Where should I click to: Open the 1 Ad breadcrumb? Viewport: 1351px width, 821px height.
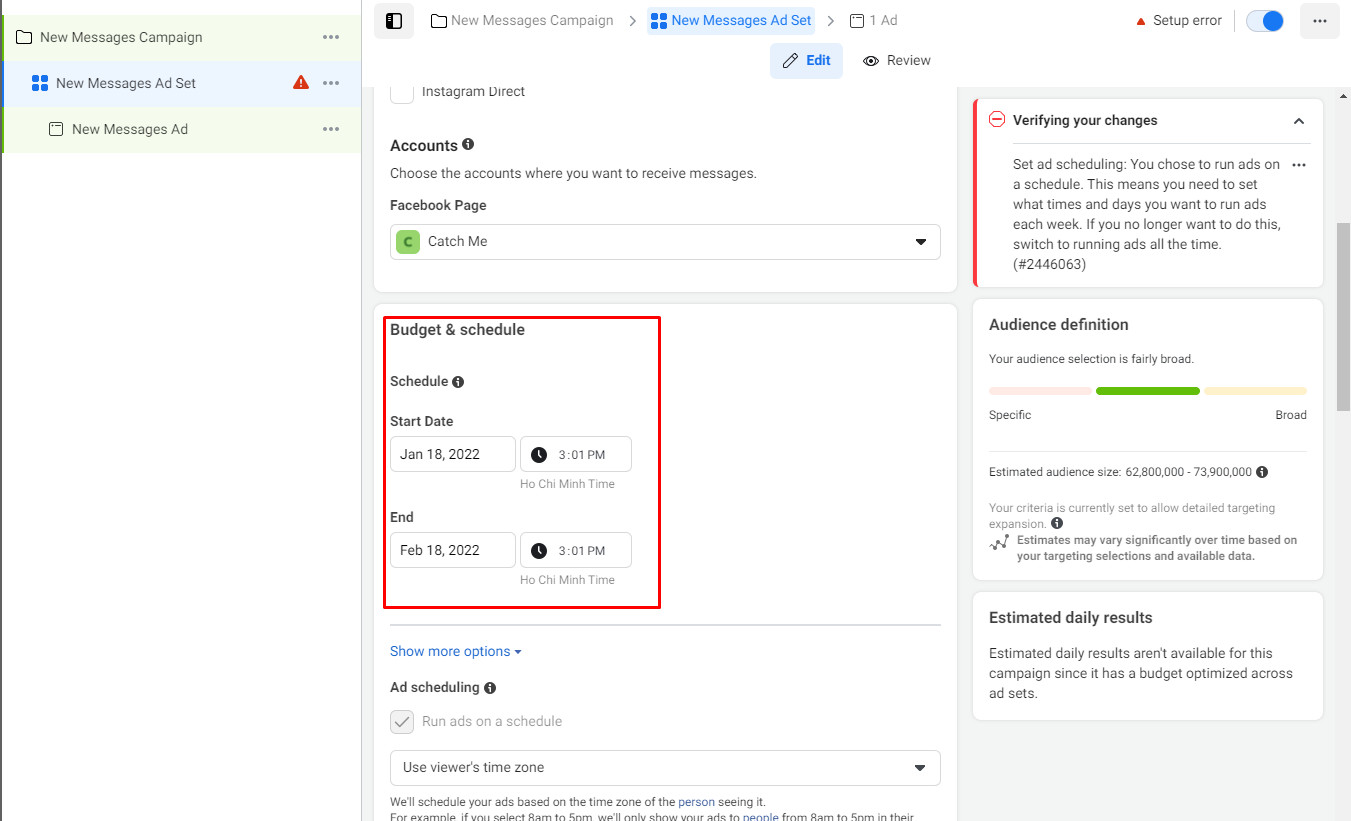coord(873,20)
